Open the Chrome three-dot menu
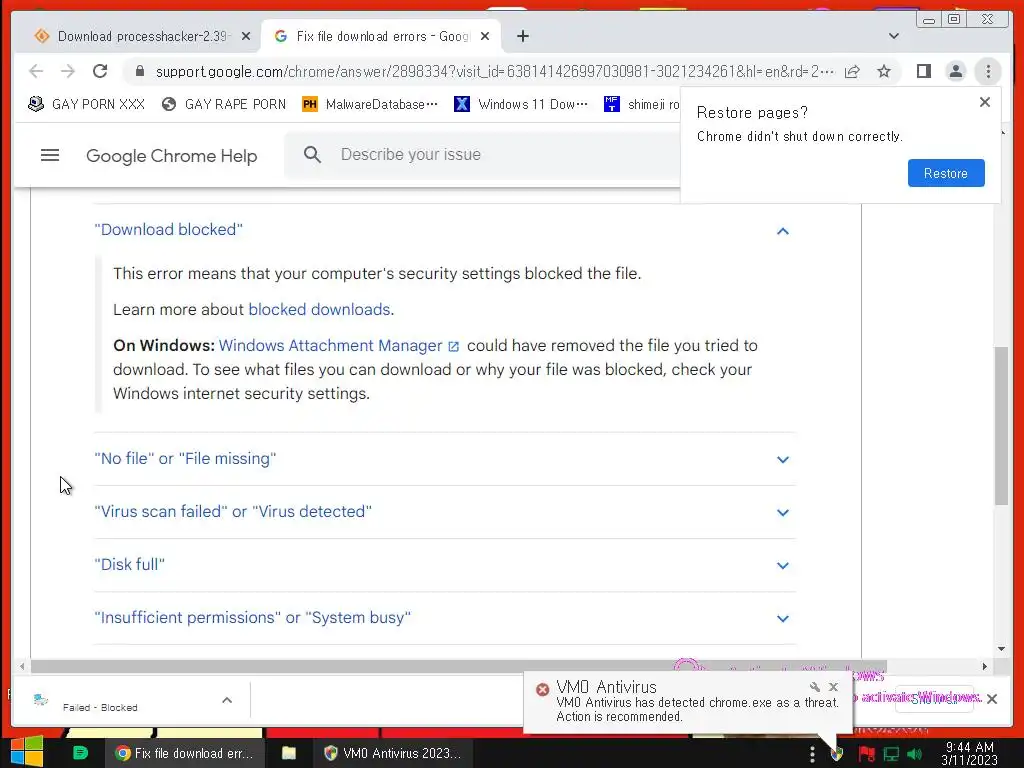Viewport: 1024px width, 768px height. [x=988, y=71]
